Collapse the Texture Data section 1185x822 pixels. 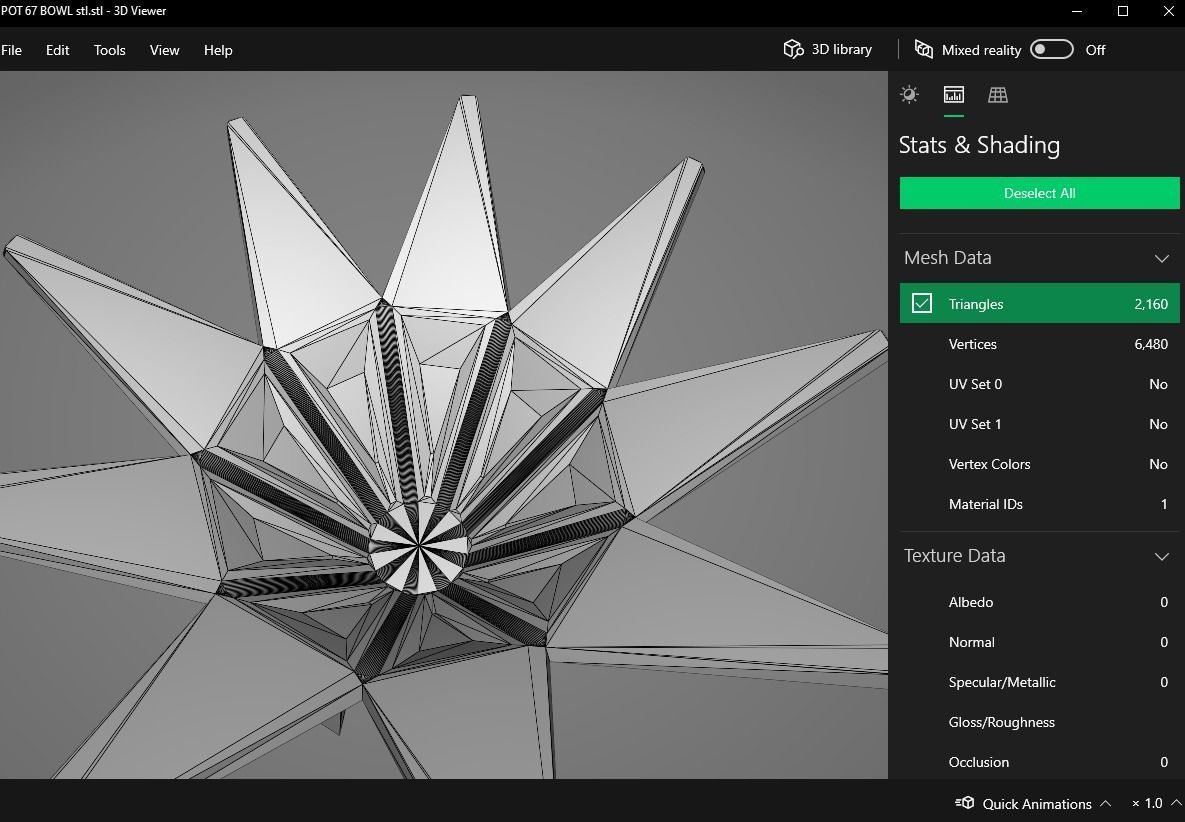coord(1162,557)
